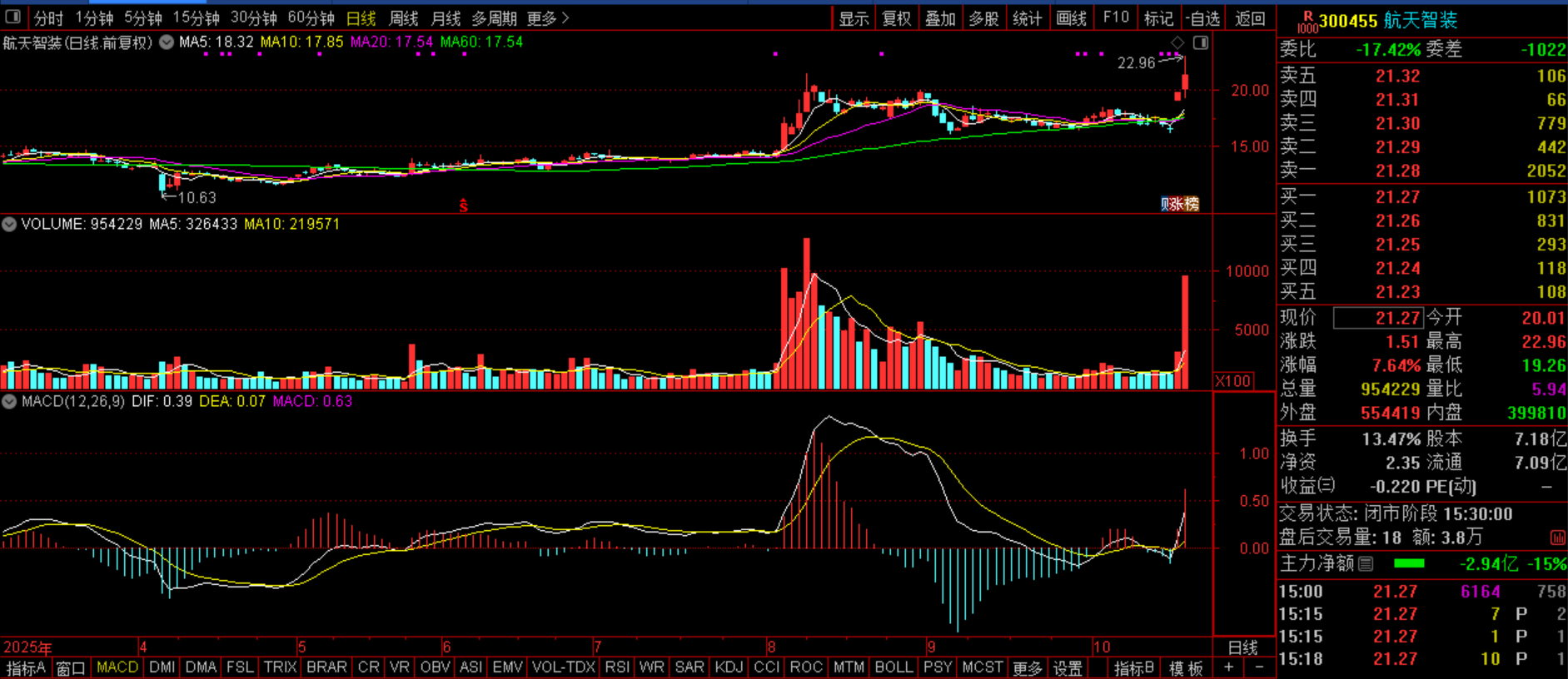The height and width of the screenshot is (679, 1568).
Task: Open the 画线 drawing tools
Action: [1071, 17]
